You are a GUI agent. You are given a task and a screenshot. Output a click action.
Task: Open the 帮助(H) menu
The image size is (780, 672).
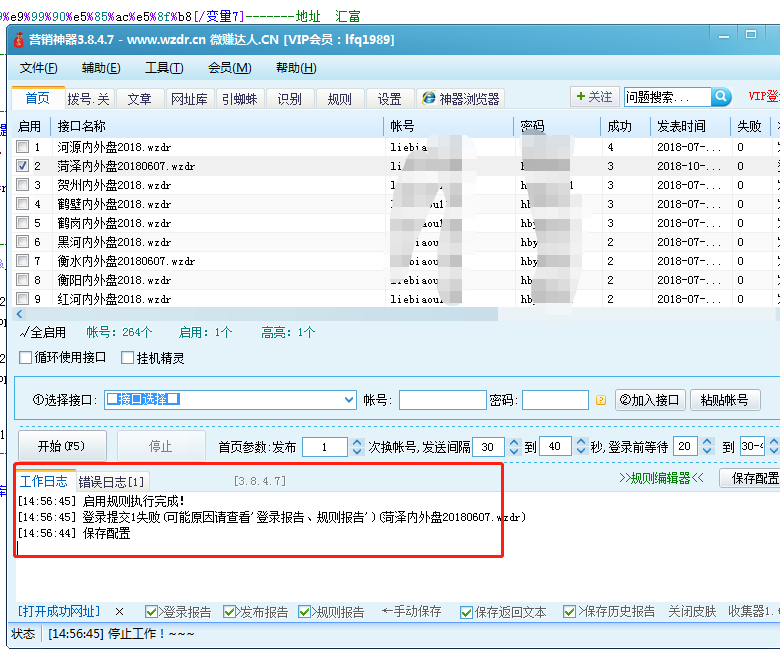coord(296,68)
